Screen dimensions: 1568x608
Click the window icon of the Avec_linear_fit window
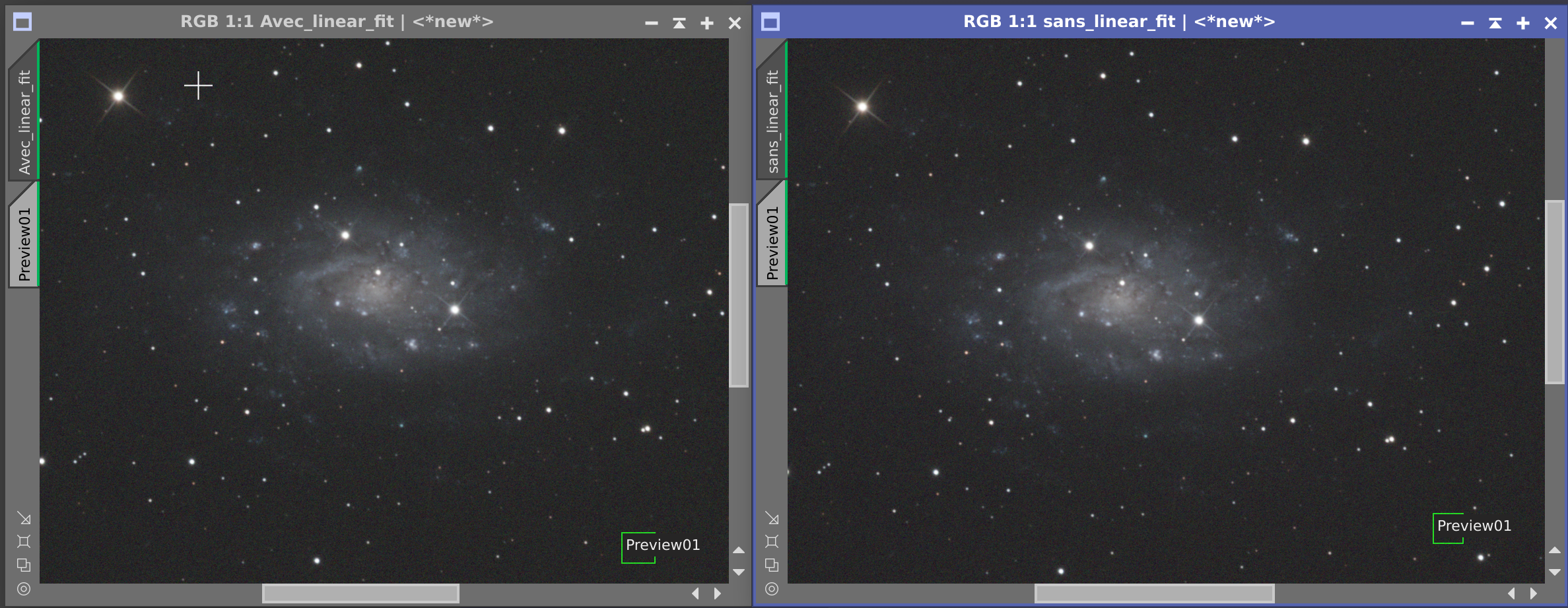(22, 22)
